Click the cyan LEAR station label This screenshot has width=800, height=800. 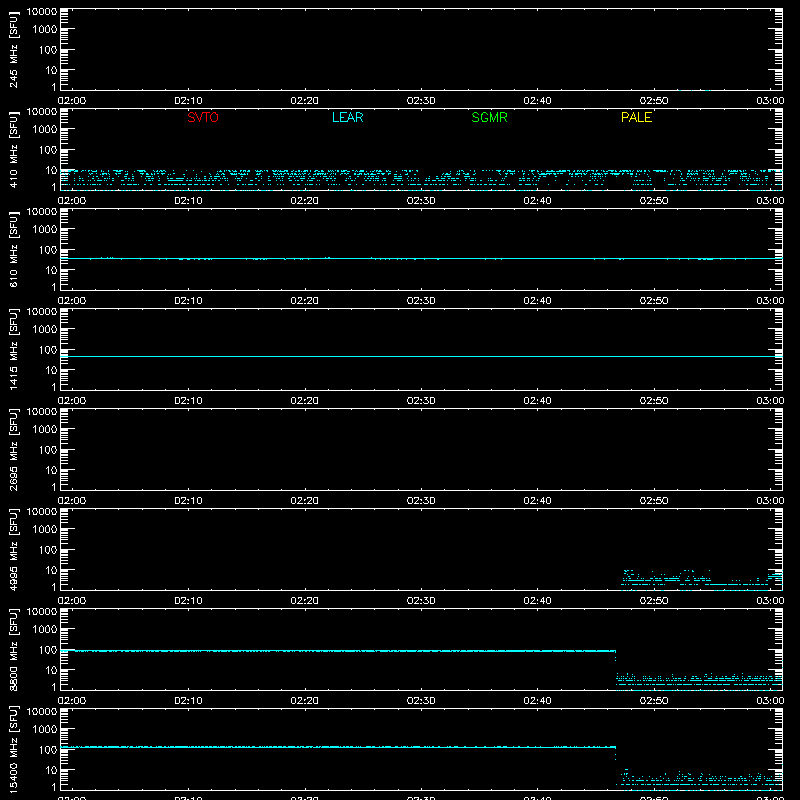(x=347, y=117)
